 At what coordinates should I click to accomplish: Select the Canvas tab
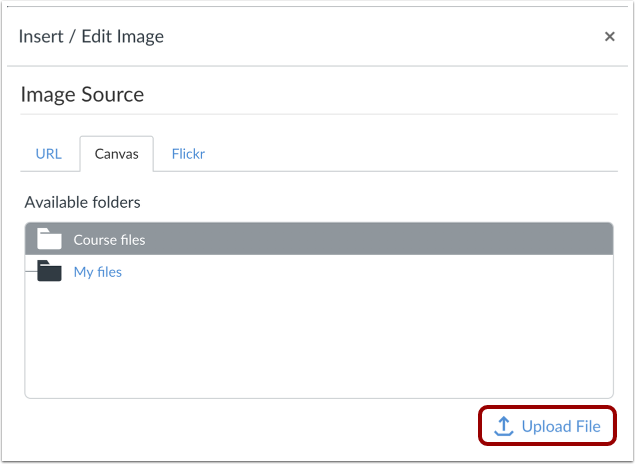point(117,154)
